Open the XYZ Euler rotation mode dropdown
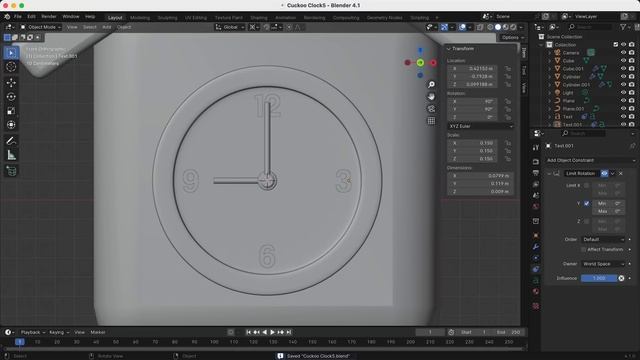The width and height of the screenshot is (640, 360). tap(480, 127)
